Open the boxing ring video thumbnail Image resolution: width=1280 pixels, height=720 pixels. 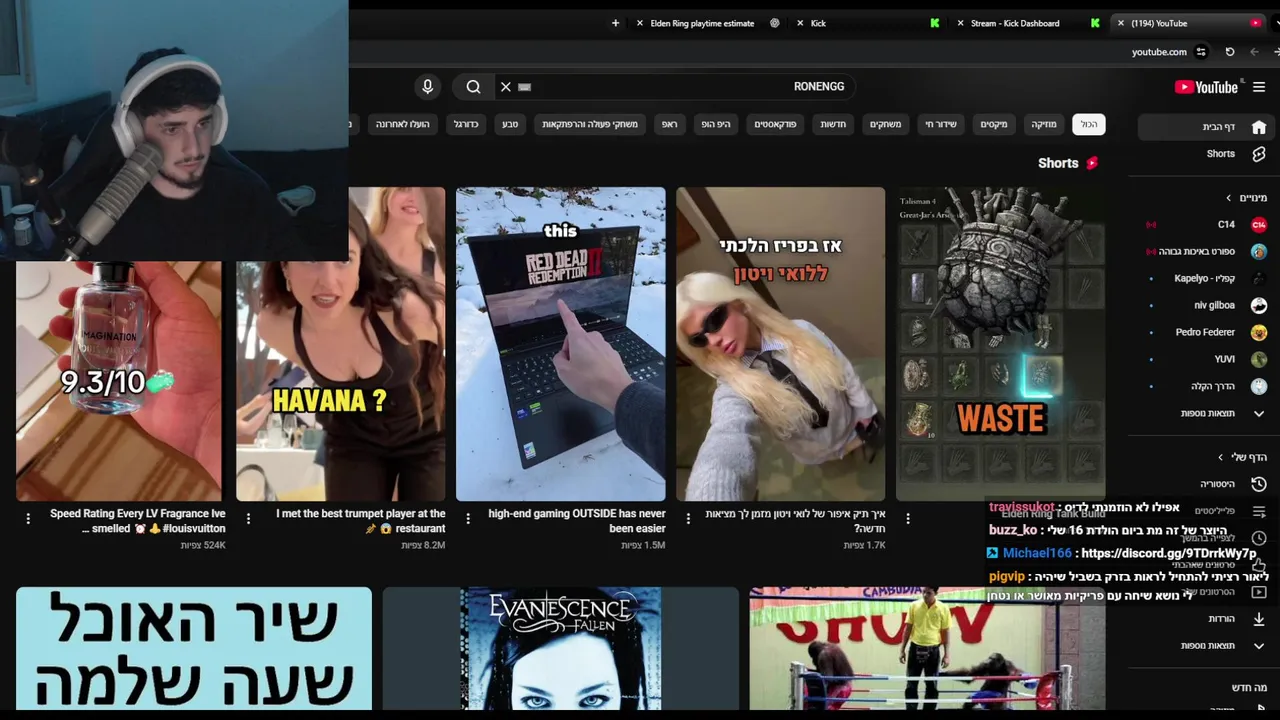coord(927,649)
